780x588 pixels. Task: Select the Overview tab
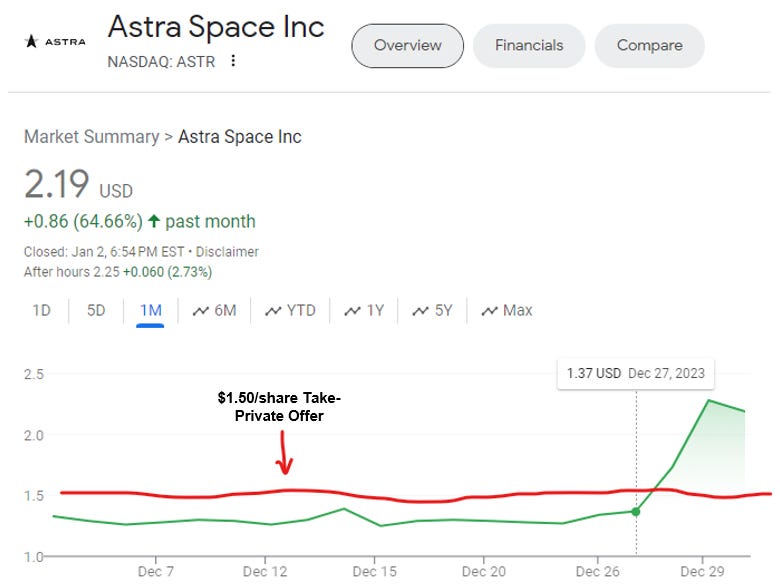[x=407, y=45]
